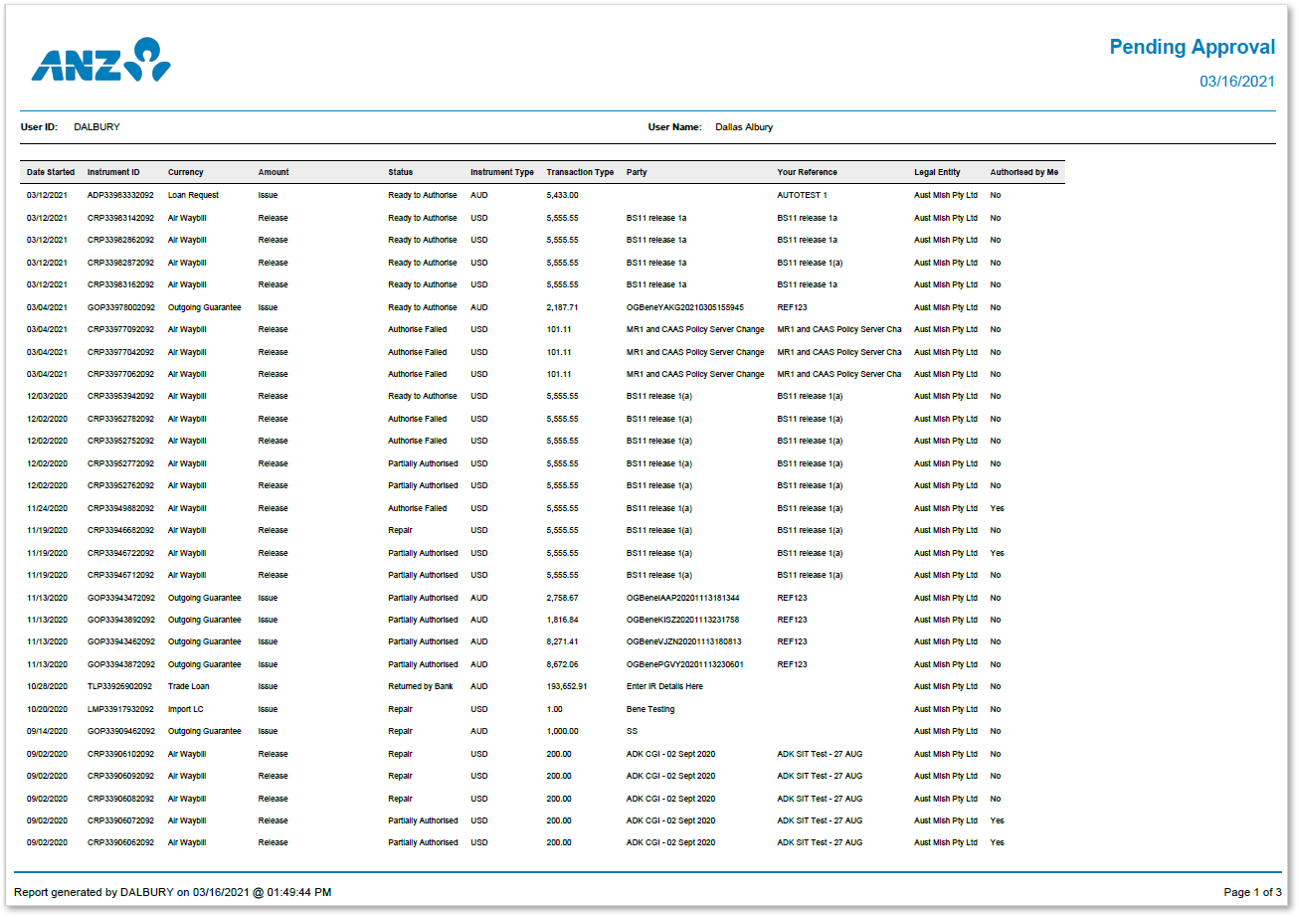Click the Bene Testing party cell
The height and width of the screenshot is (917, 1299).
[x=650, y=709]
